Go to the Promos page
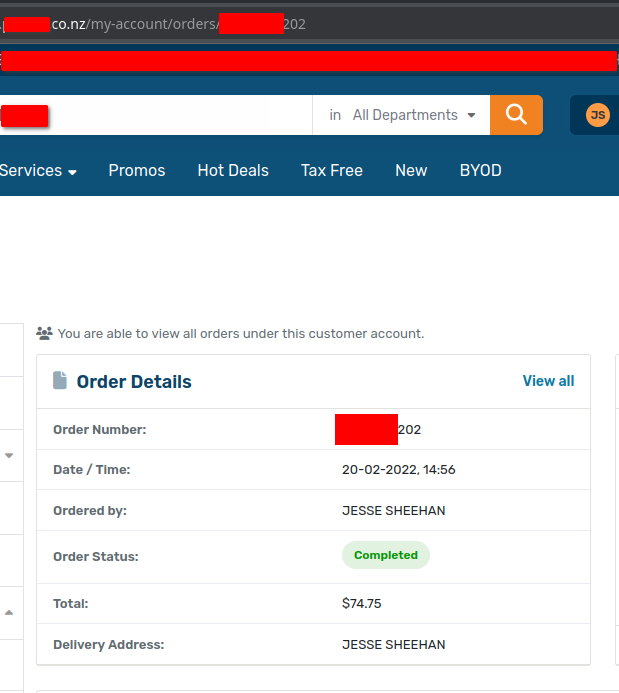Viewport: 619px width, 693px height. tap(137, 171)
